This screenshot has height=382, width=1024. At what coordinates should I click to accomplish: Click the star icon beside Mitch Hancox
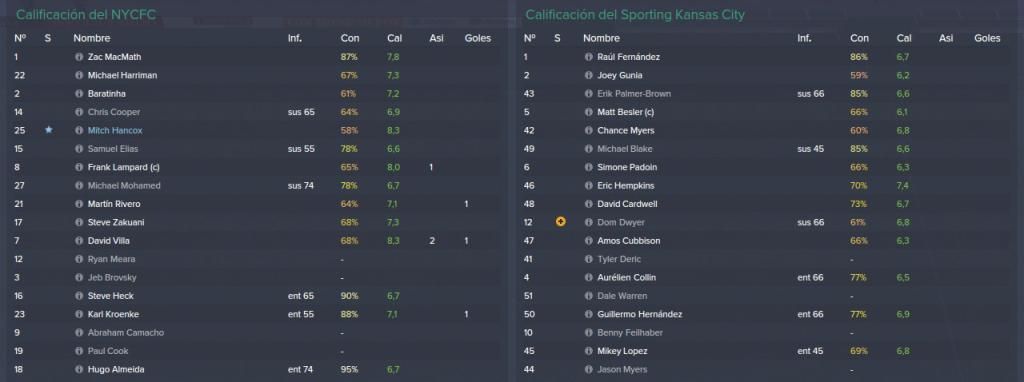point(48,130)
